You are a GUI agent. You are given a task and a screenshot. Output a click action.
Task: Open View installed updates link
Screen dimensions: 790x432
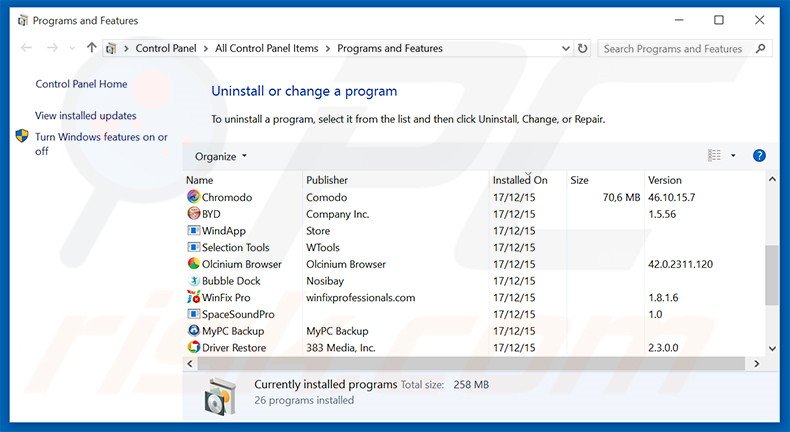click(86, 115)
